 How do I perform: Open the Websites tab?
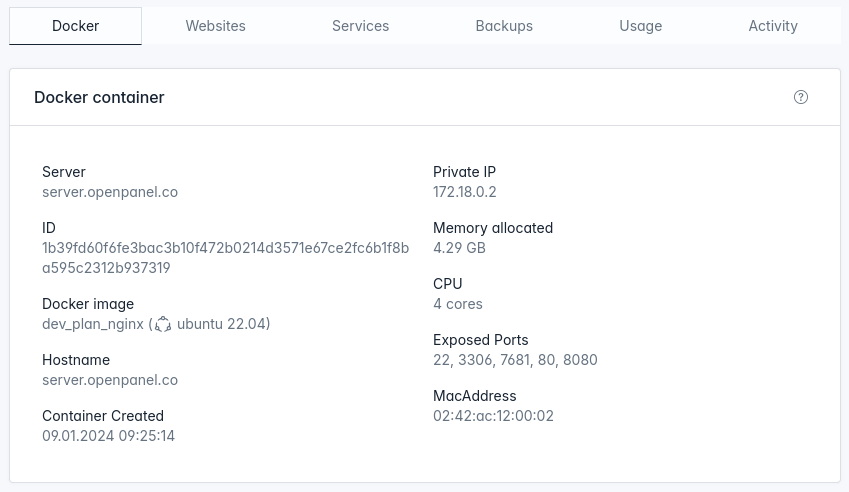pos(215,26)
